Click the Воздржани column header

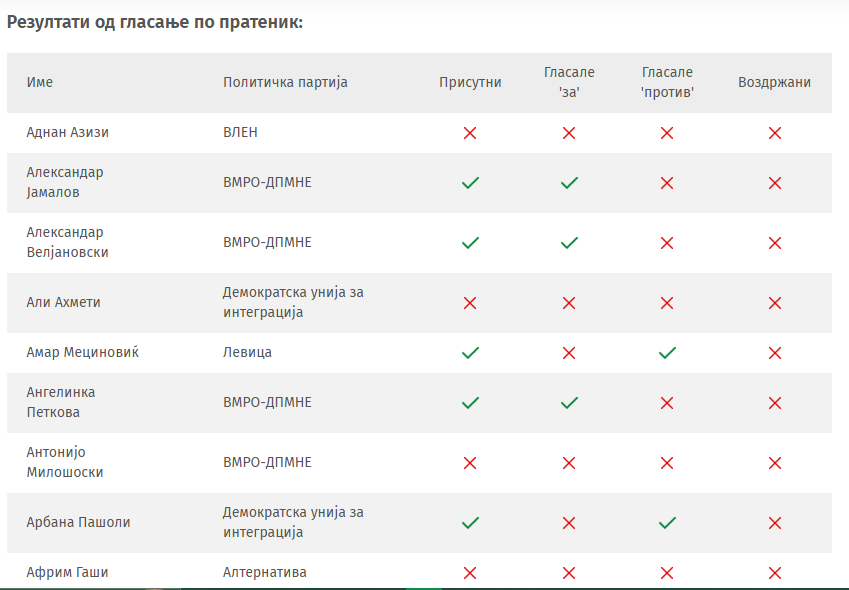774,82
